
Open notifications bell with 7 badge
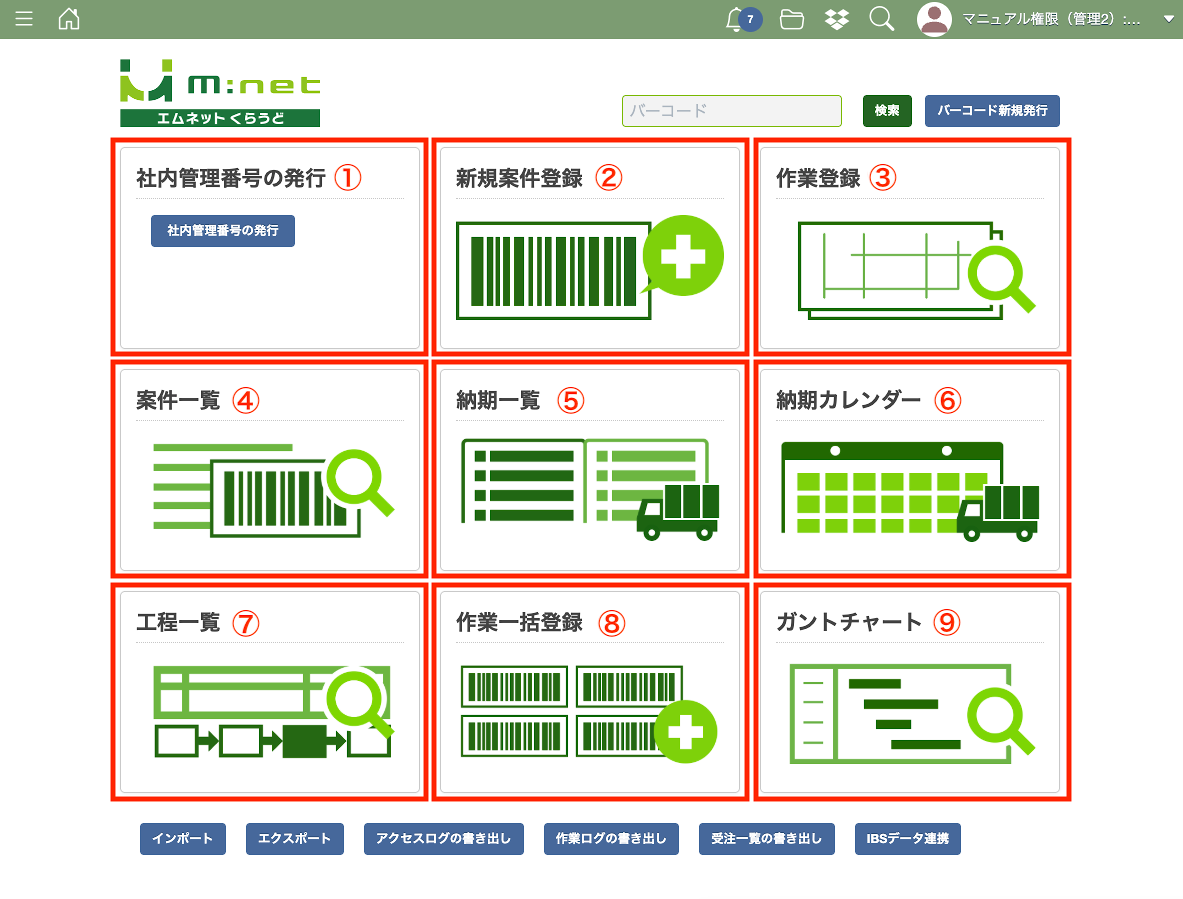[x=737, y=19]
